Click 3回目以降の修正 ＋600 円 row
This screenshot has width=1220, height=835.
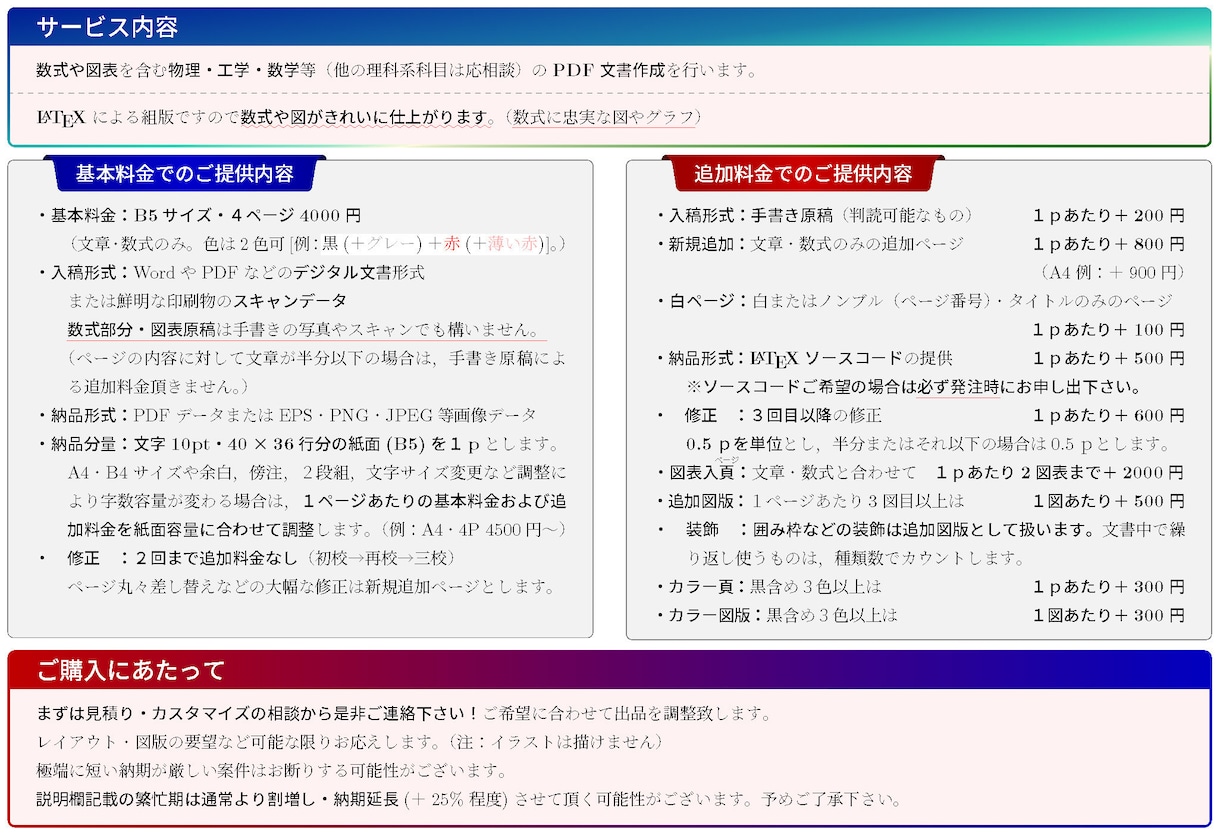pos(920,415)
